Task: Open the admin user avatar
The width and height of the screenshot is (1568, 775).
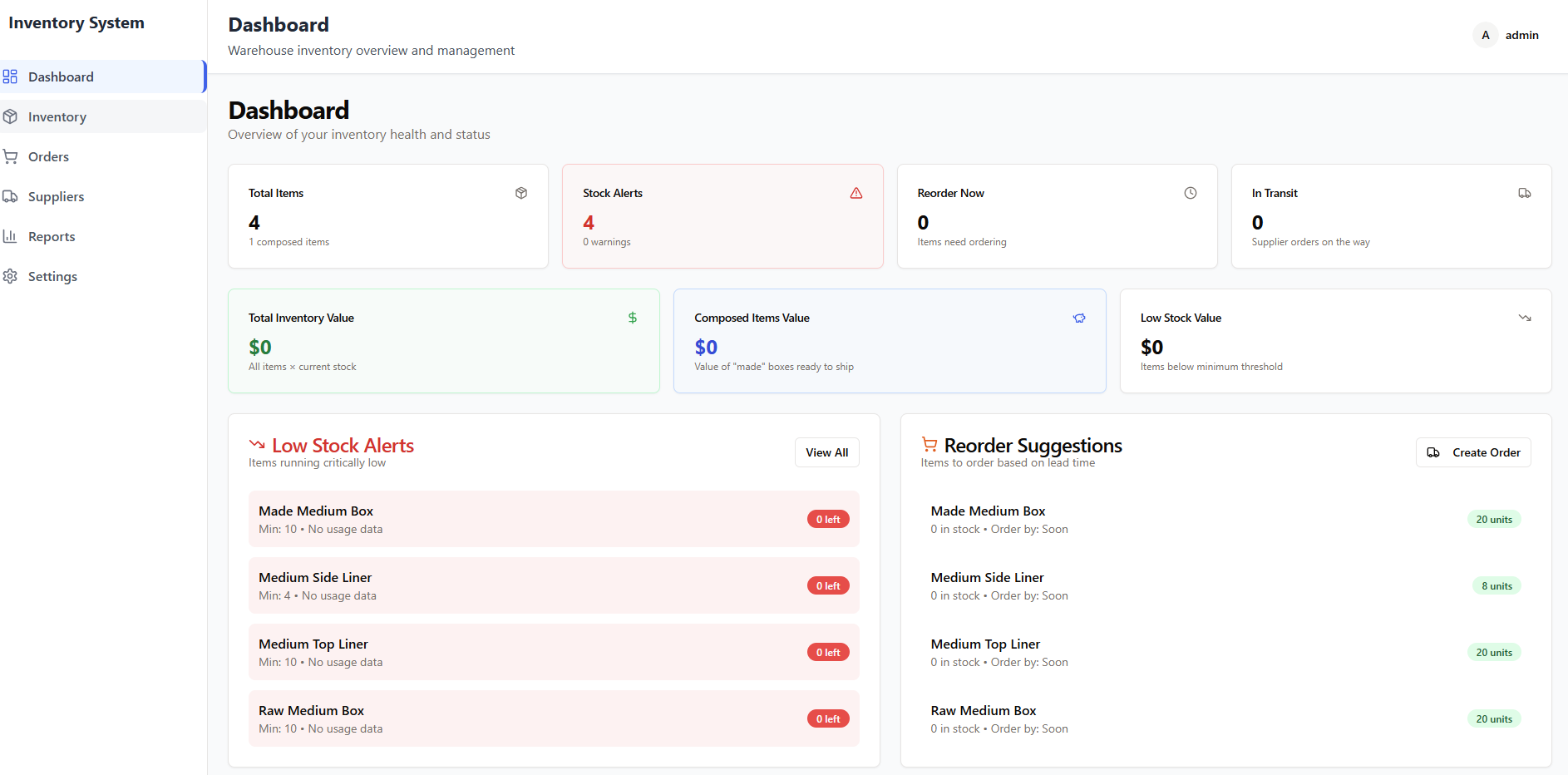Action: tap(1485, 35)
